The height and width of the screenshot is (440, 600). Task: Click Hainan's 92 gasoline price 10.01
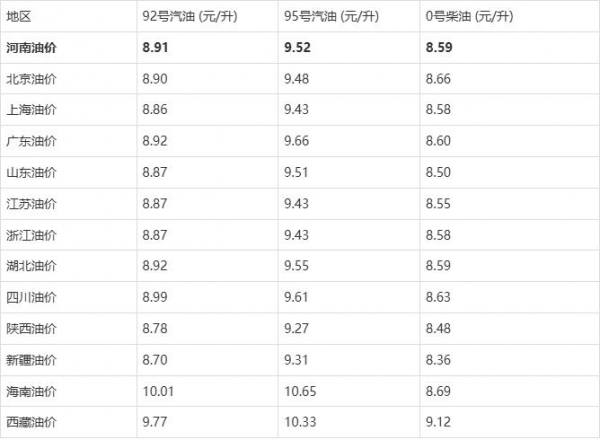pyautogui.click(x=158, y=391)
